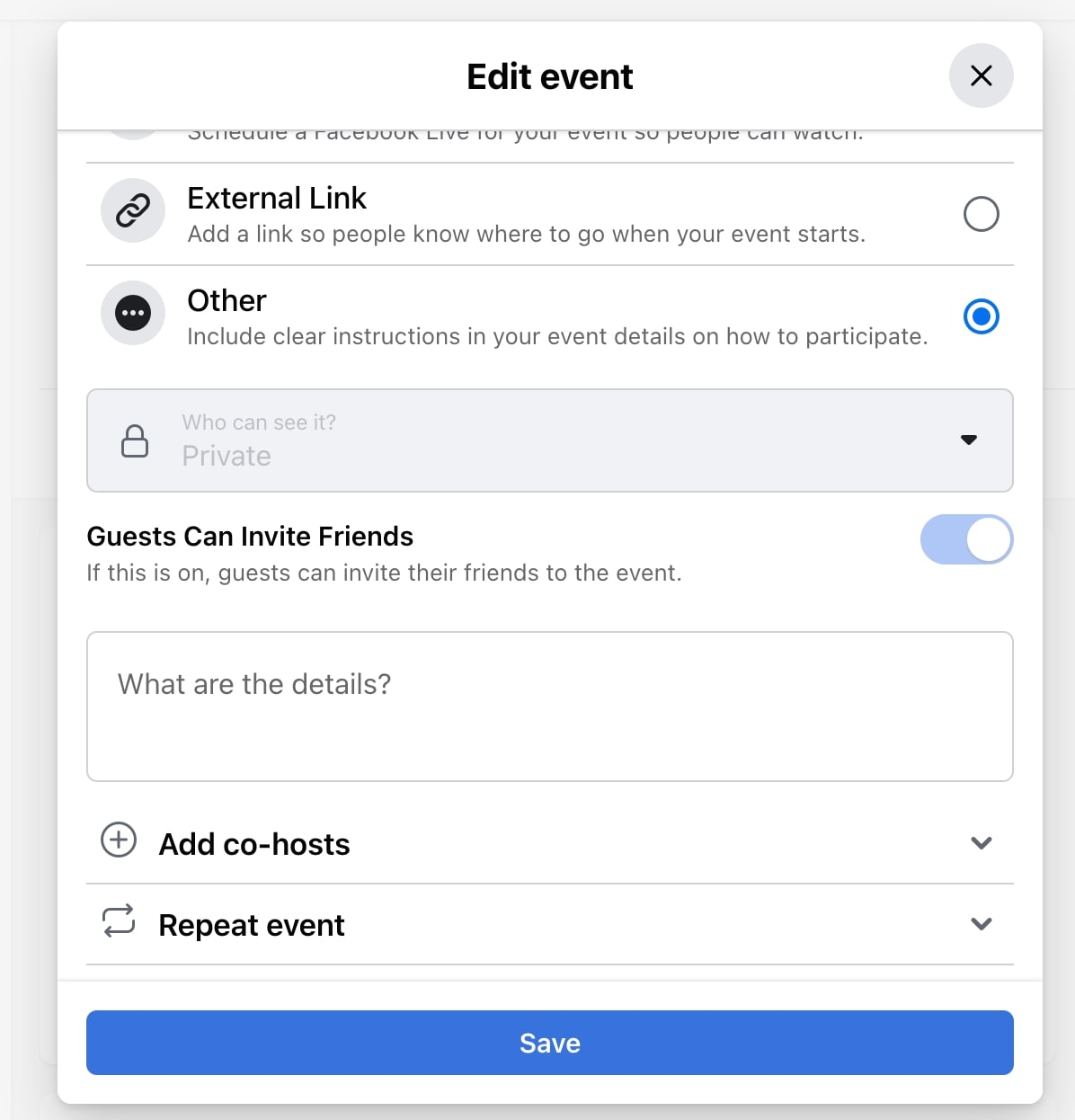The image size is (1075, 1120).
Task: Click the Edit event dialog title
Action: [548, 76]
